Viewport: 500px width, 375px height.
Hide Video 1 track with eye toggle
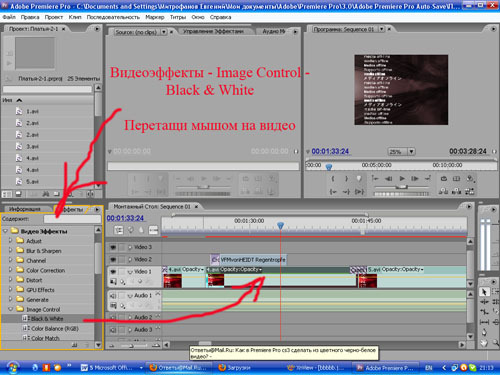[x=113, y=272]
